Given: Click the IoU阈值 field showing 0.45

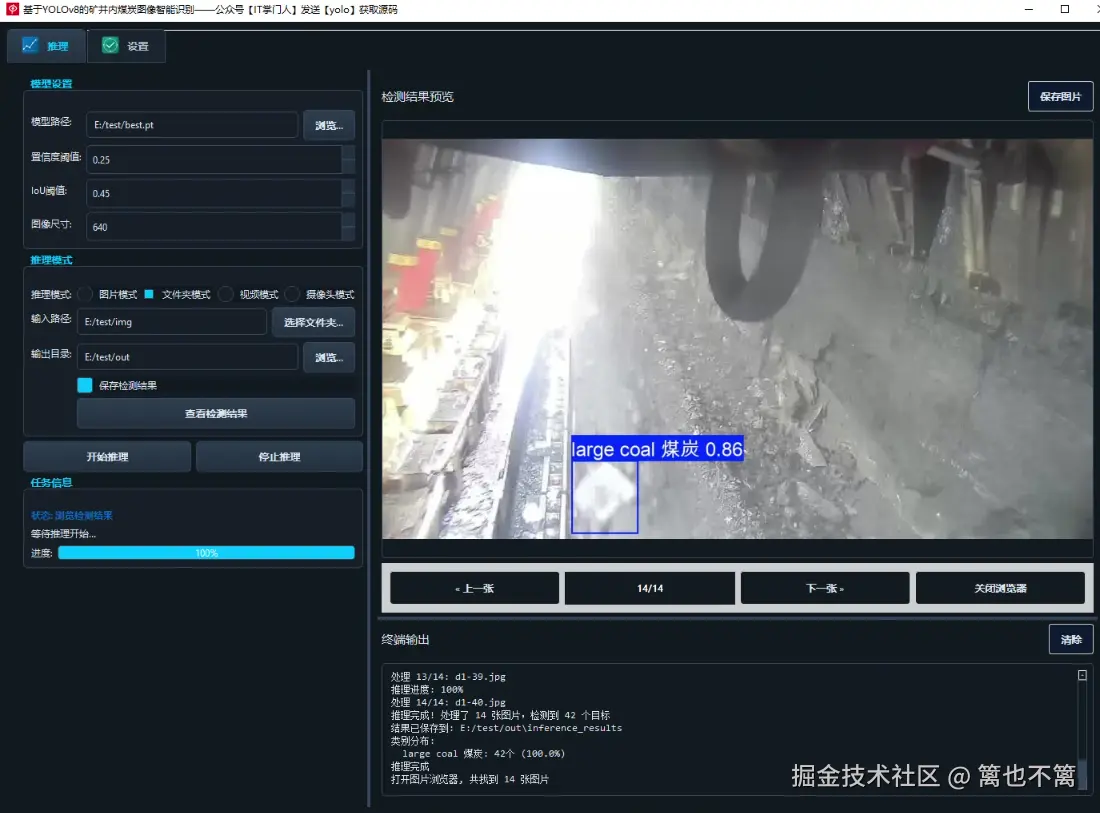Looking at the screenshot, I should [x=213, y=193].
